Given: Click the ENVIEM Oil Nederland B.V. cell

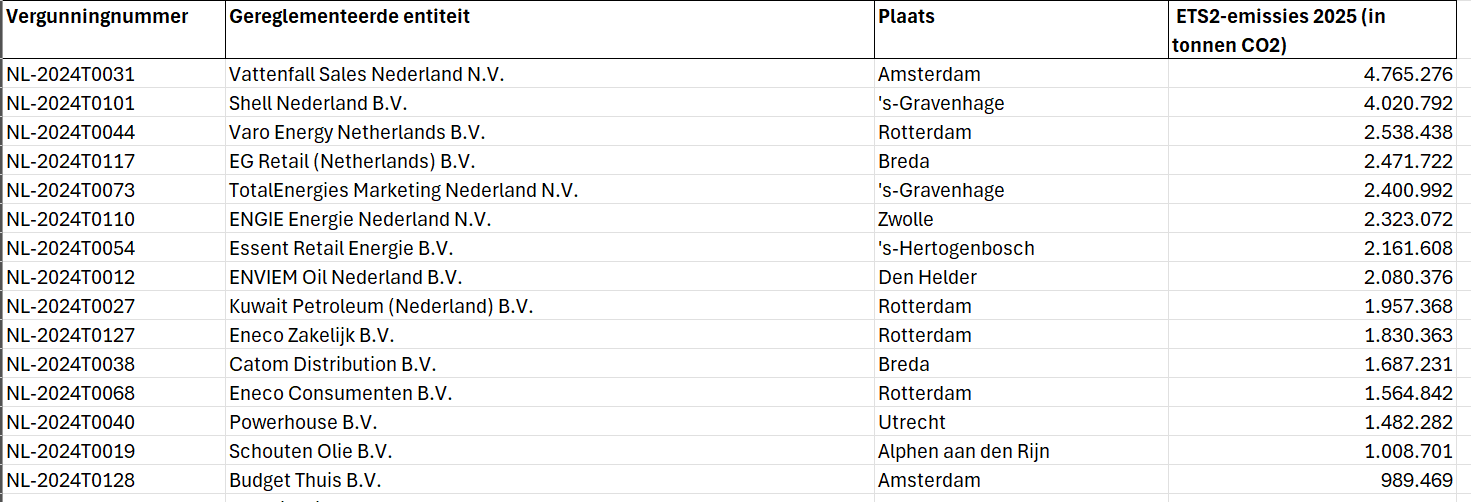Looking at the screenshot, I should pos(549,277).
